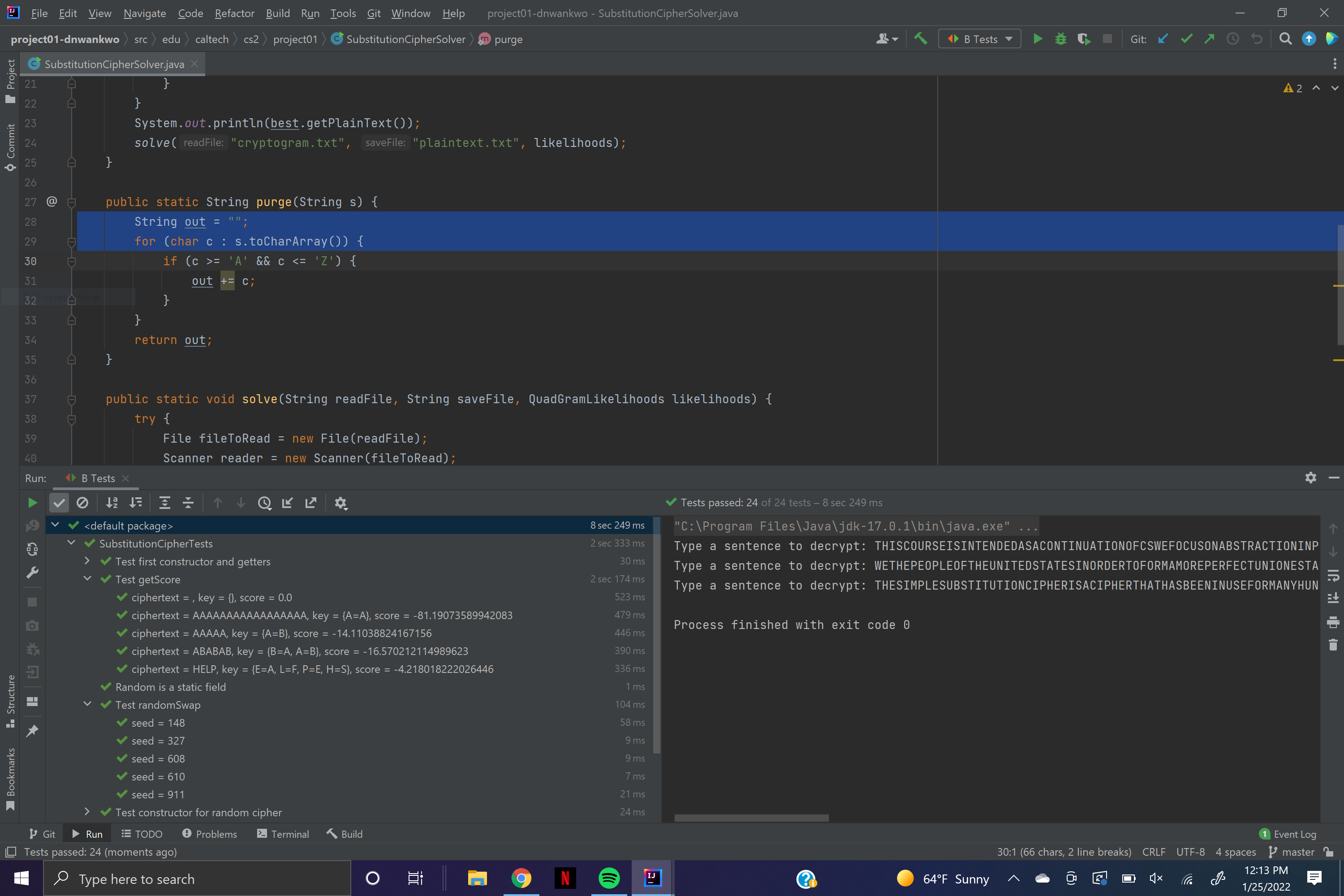Screen dimensions: 1344x896
Task: Open the Refactor menu
Action: [x=234, y=13]
